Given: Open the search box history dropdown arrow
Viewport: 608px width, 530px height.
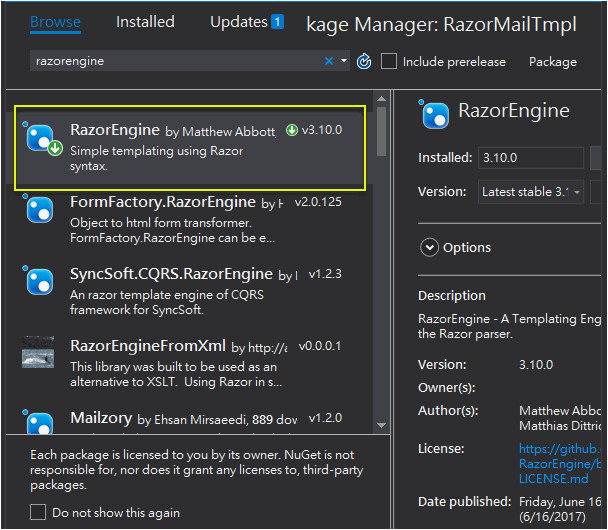Looking at the screenshot, I should coord(344,62).
